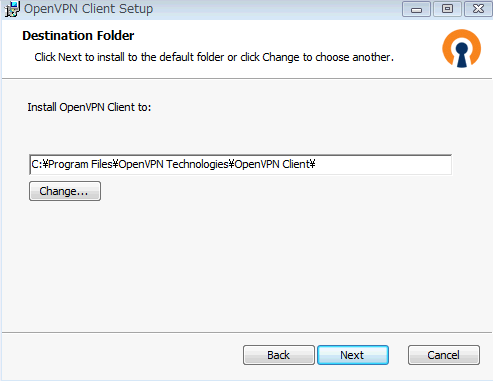Minimize the setup window
The width and height of the screenshot is (493, 381).
416,9
